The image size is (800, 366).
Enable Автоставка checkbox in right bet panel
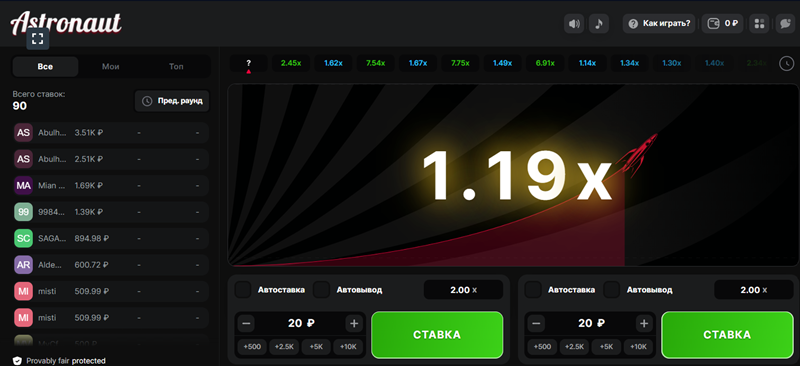[533, 290]
